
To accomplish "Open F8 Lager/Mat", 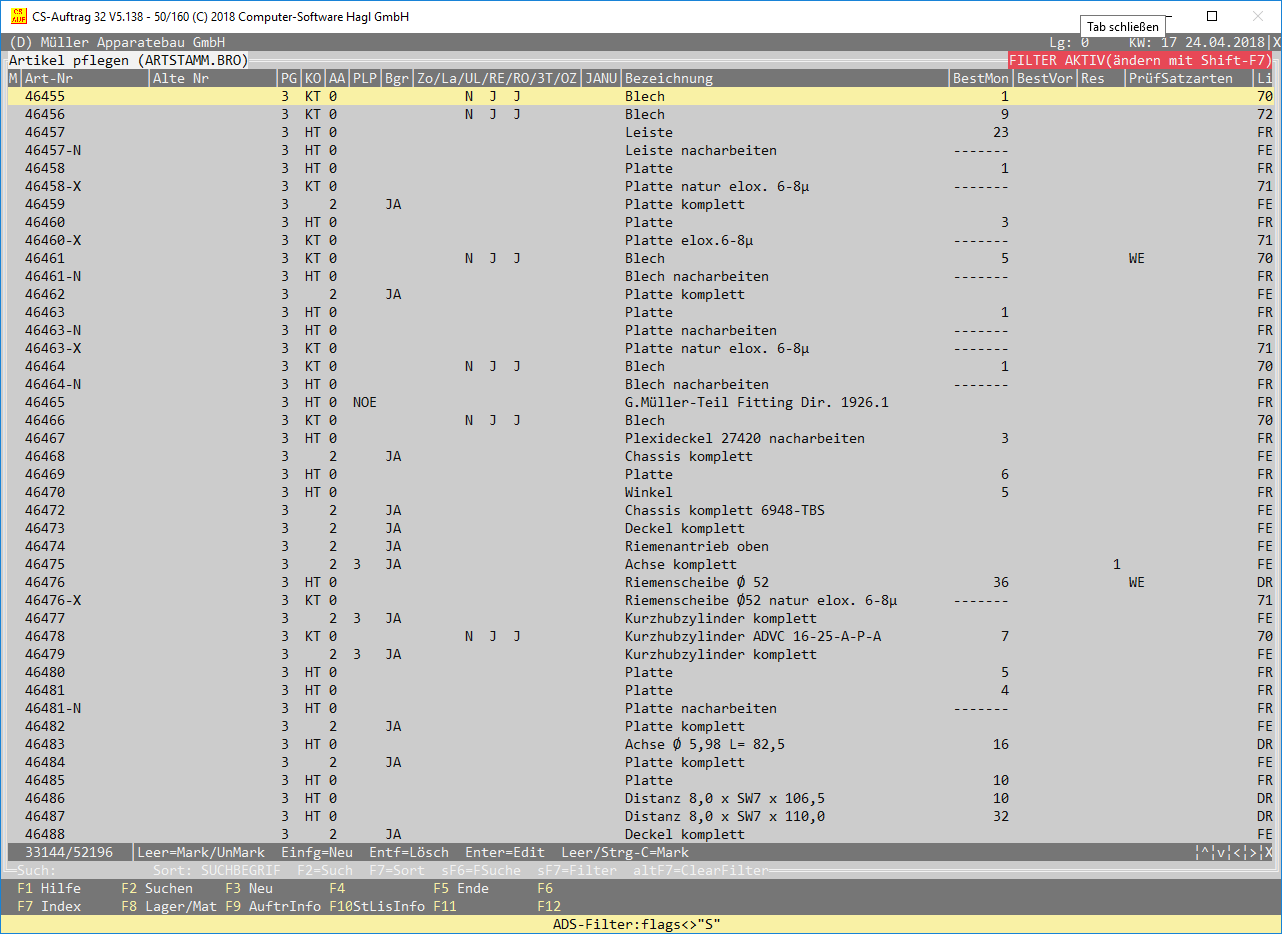I will [x=168, y=906].
